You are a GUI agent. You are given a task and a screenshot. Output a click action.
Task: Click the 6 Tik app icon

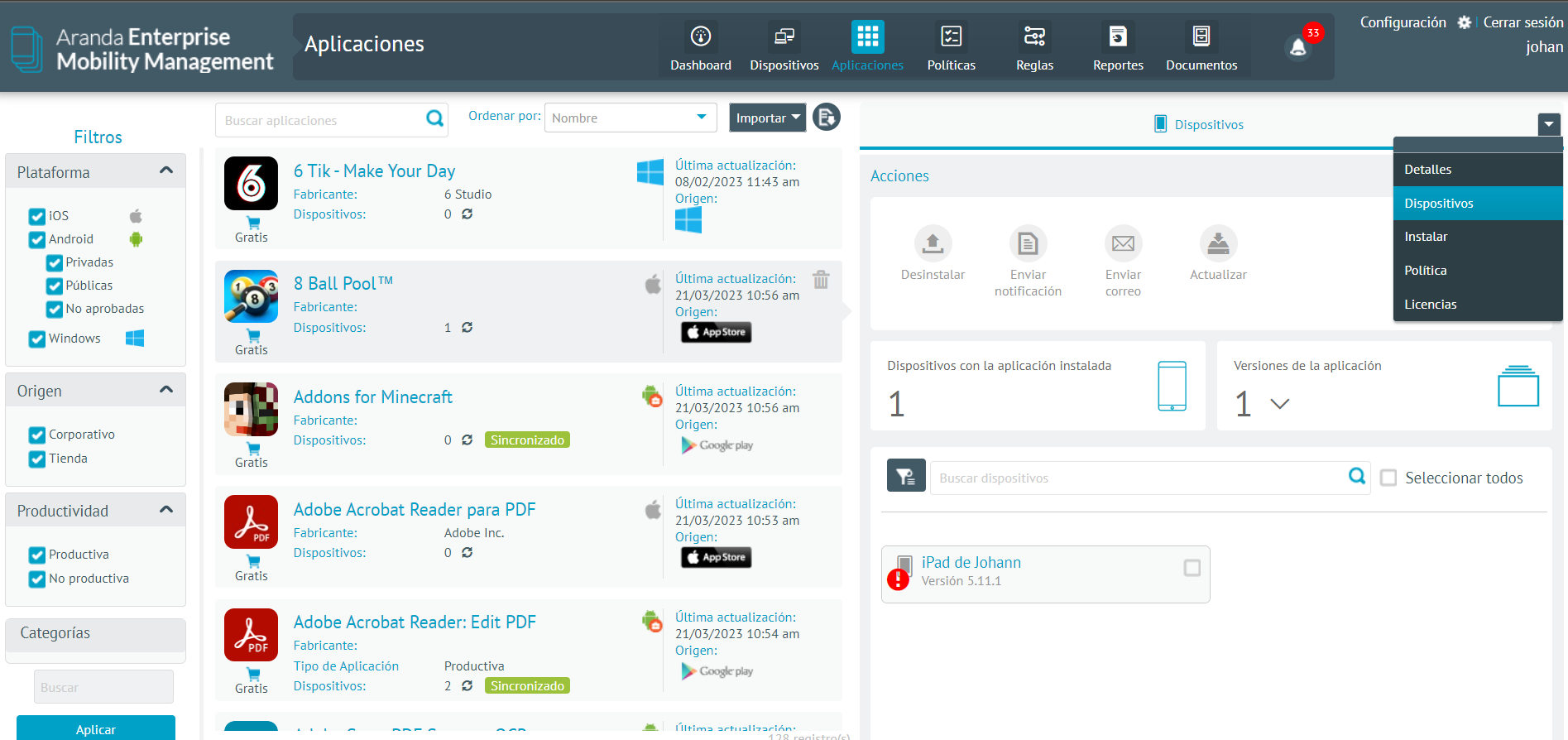[x=251, y=183]
